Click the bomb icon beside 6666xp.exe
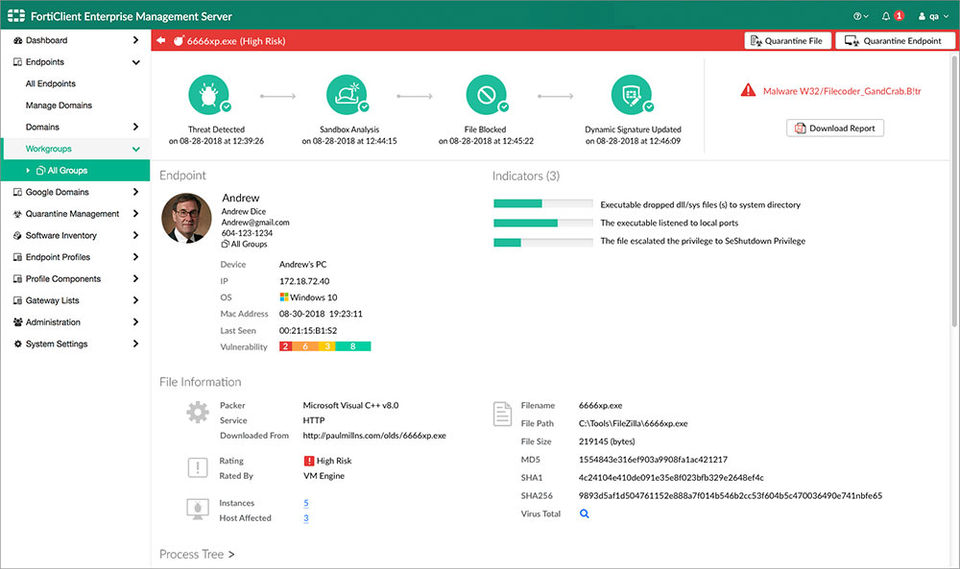The image size is (960, 569). point(178,40)
